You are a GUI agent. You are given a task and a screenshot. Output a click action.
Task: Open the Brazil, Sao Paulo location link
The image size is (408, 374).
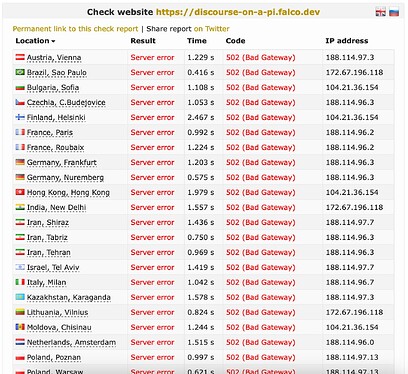[57, 73]
